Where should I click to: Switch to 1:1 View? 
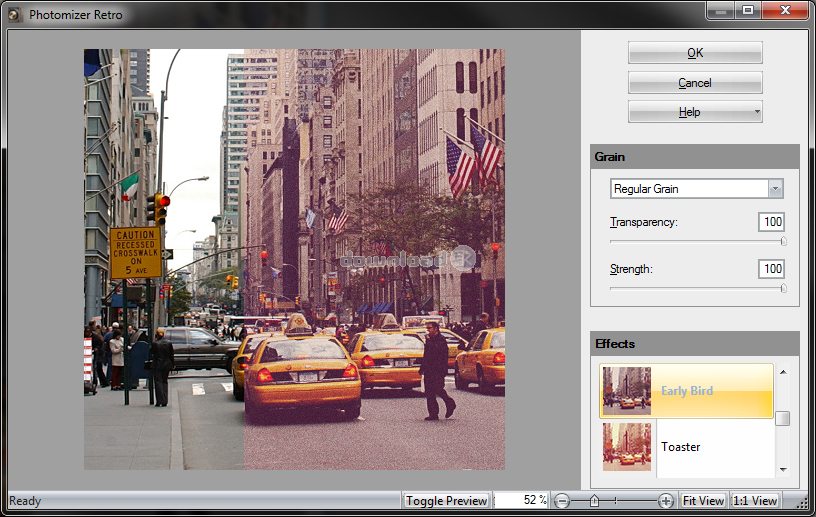pos(755,500)
